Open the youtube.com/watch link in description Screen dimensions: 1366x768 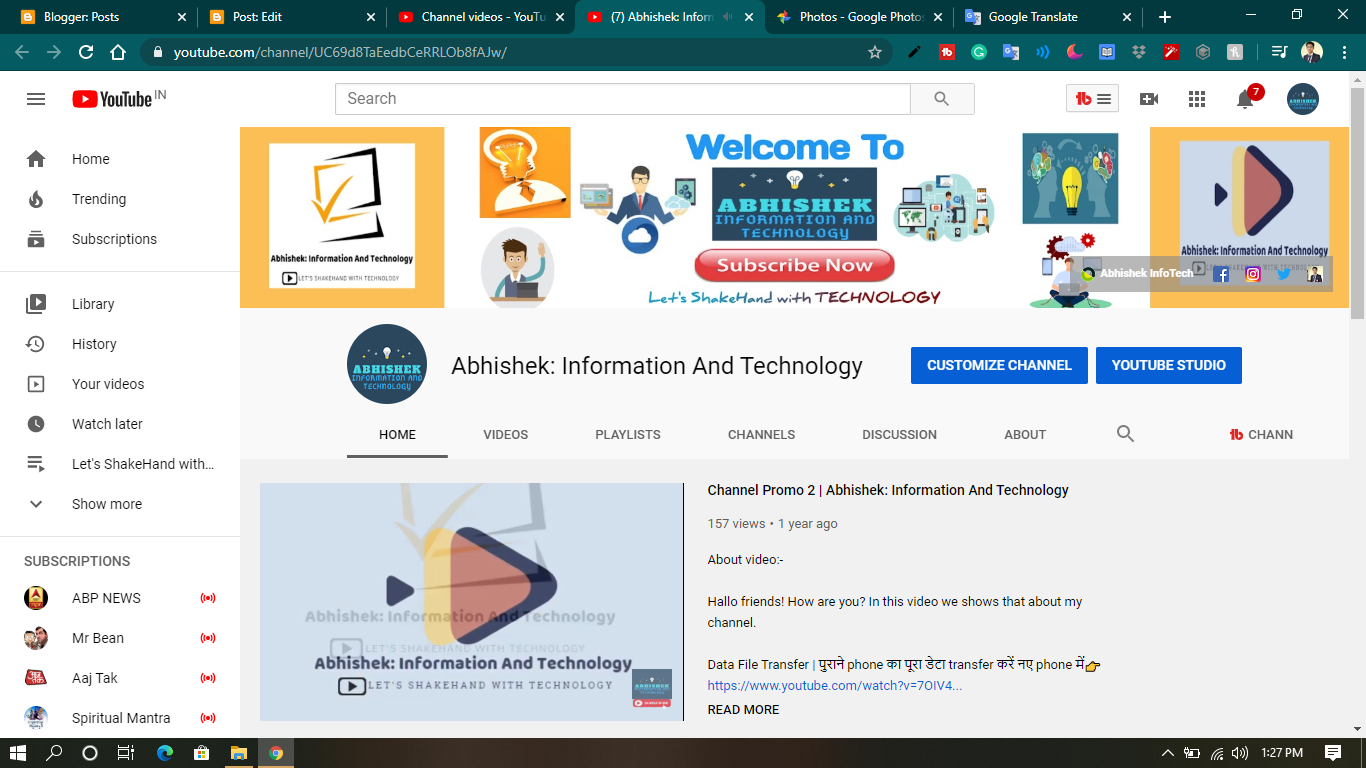point(835,686)
